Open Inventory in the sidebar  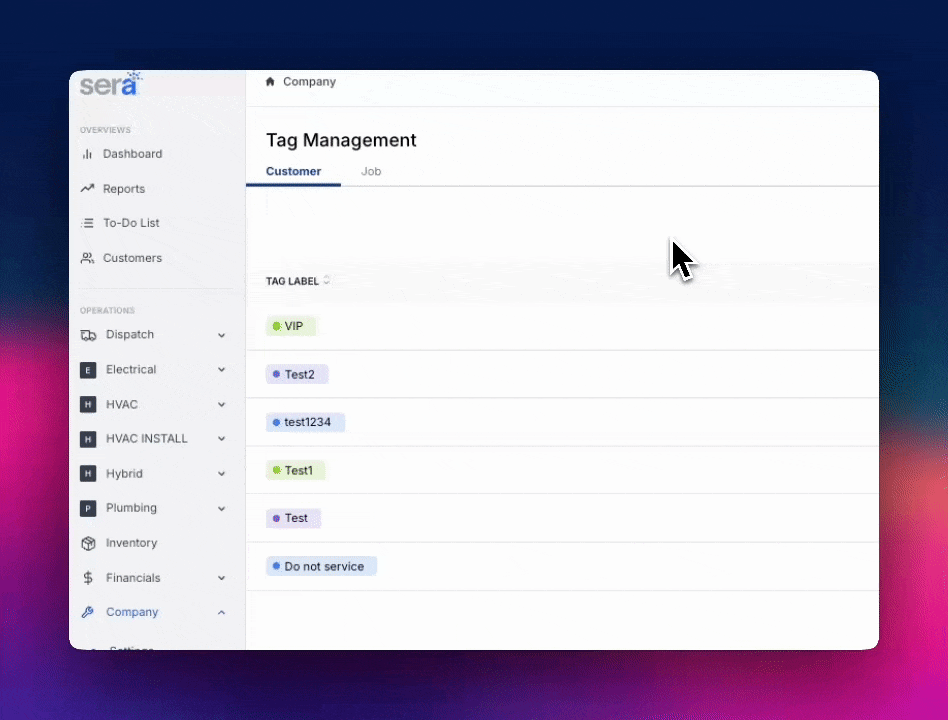(x=131, y=543)
